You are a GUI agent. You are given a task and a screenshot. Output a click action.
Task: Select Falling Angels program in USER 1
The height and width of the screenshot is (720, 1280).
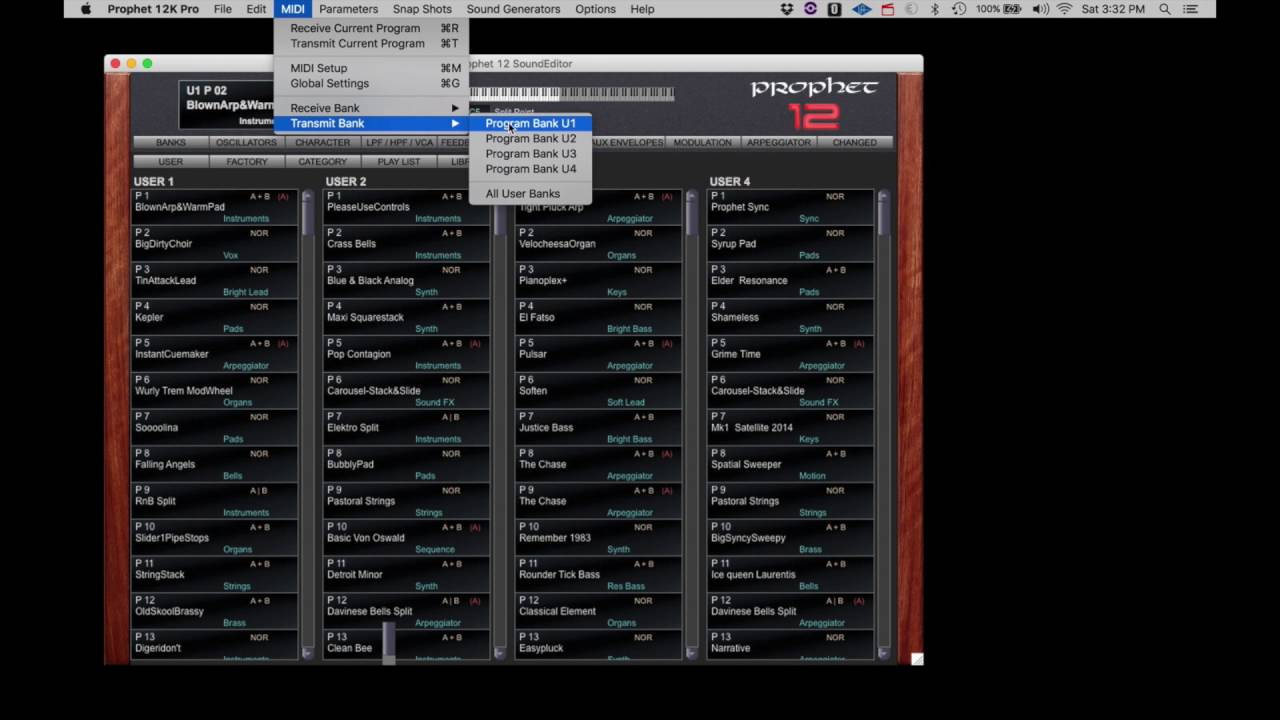coord(215,464)
